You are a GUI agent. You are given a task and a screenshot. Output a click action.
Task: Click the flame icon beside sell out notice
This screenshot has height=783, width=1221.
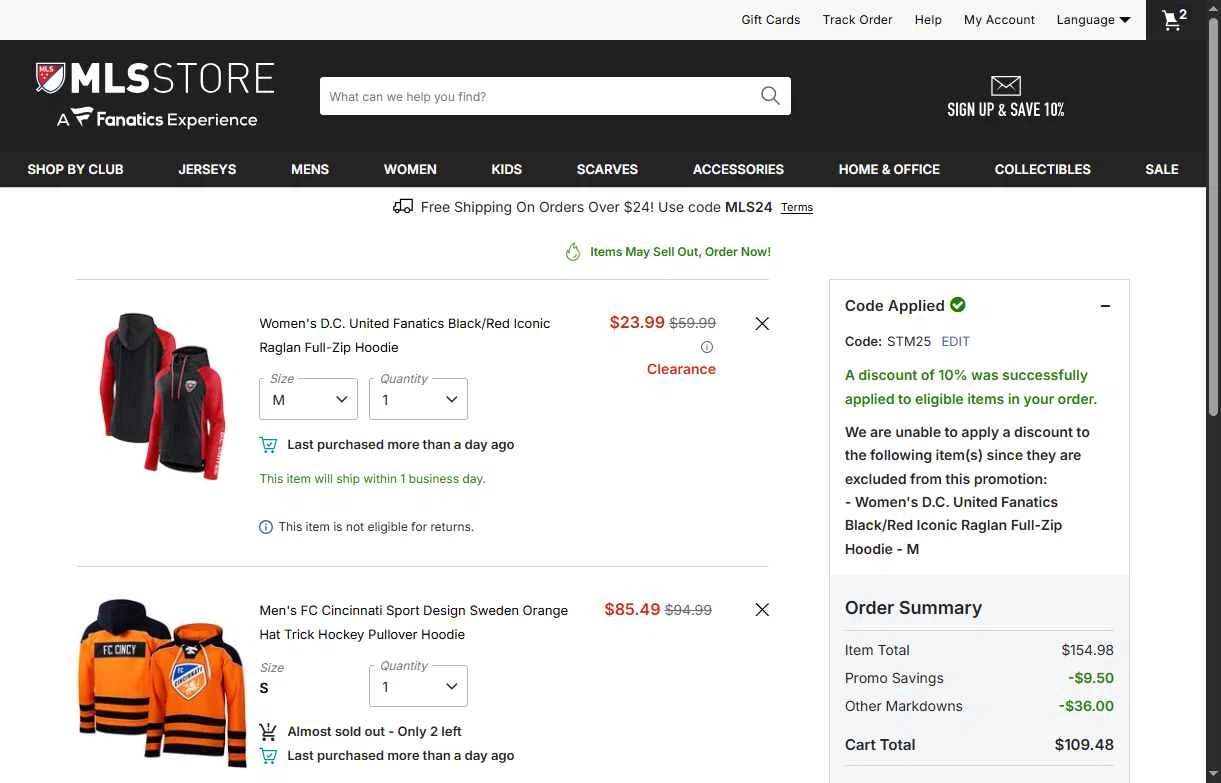point(573,252)
